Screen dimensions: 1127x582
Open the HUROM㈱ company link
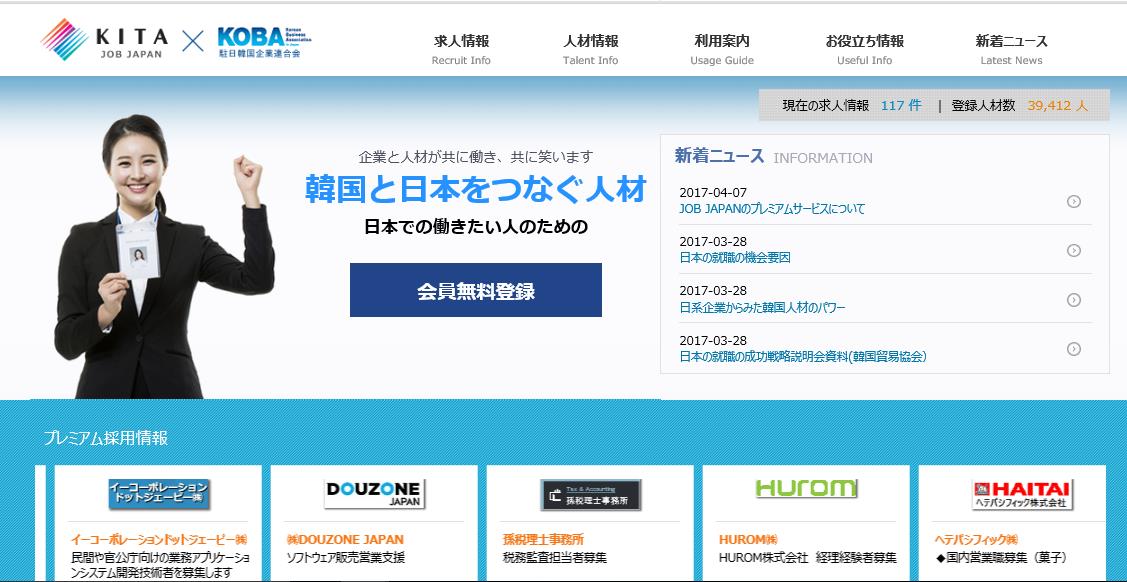748,539
